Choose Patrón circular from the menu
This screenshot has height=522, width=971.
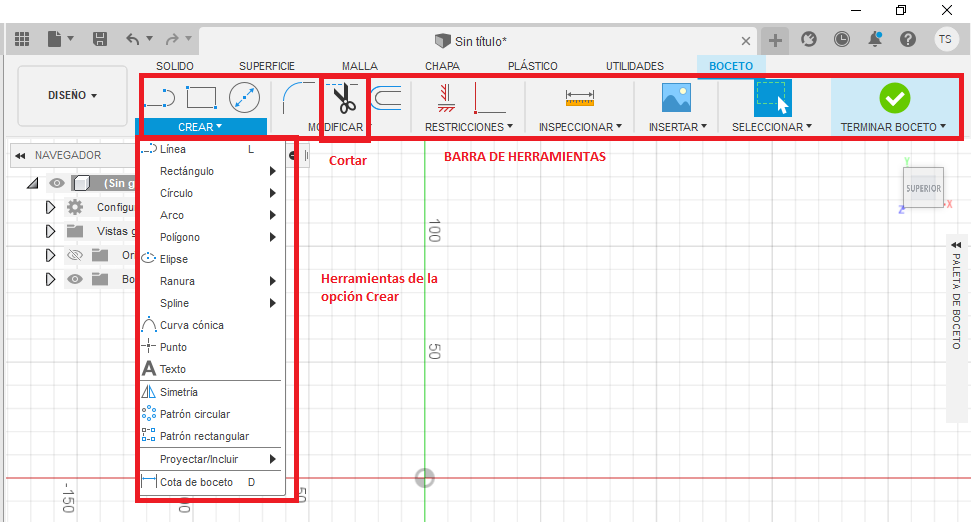pos(211,414)
